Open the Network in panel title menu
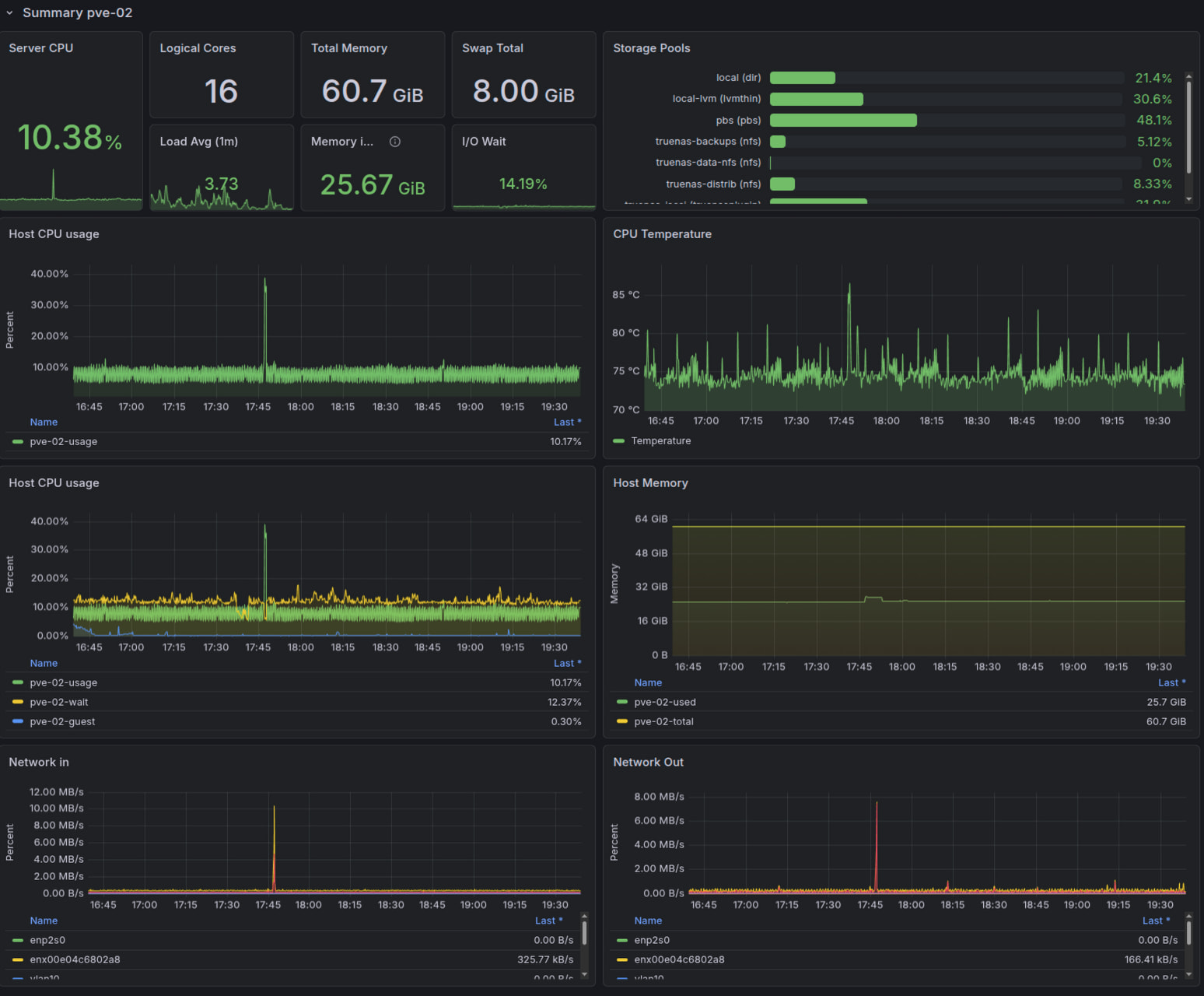This screenshot has width=1204, height=996. (39, 763)
